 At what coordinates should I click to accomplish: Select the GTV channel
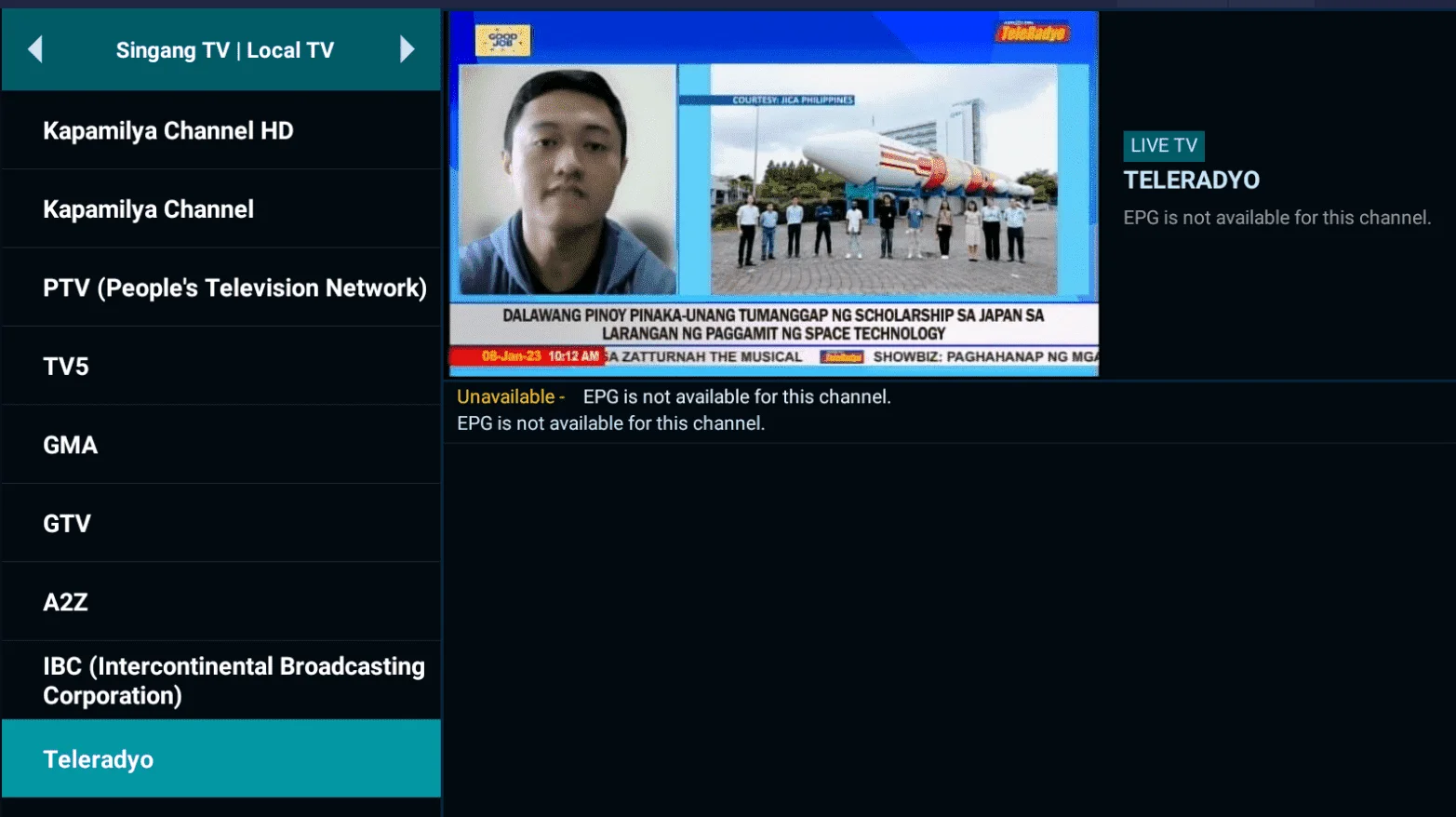(221, 523)
